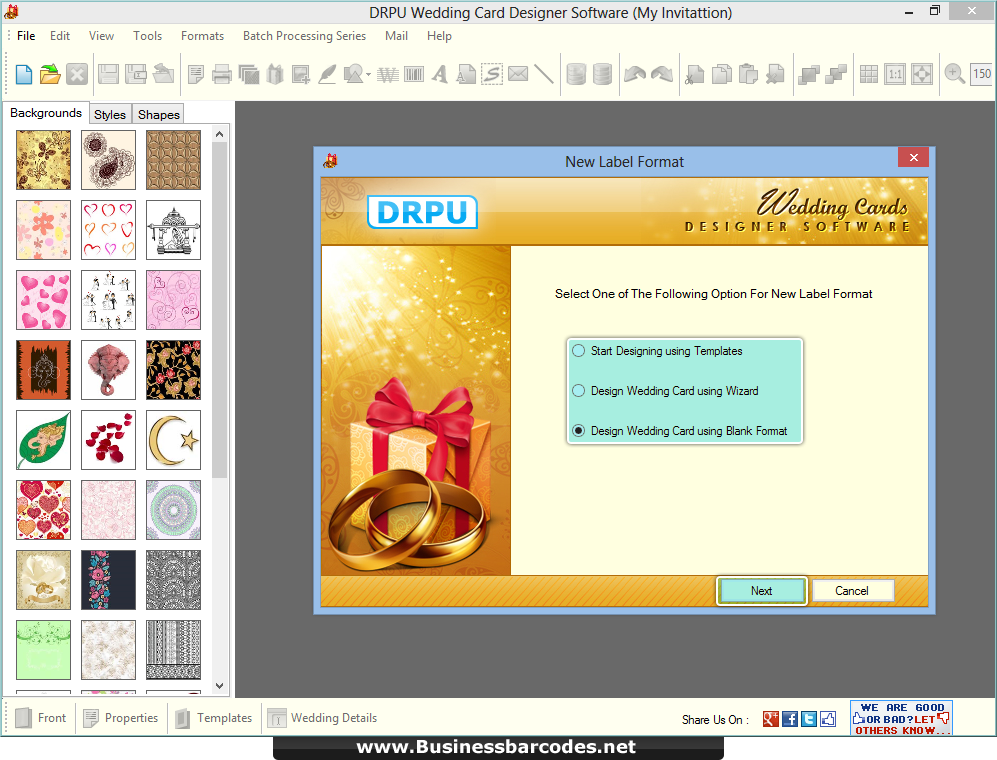Click the New document toolbar icon

(x=24, y=74)
